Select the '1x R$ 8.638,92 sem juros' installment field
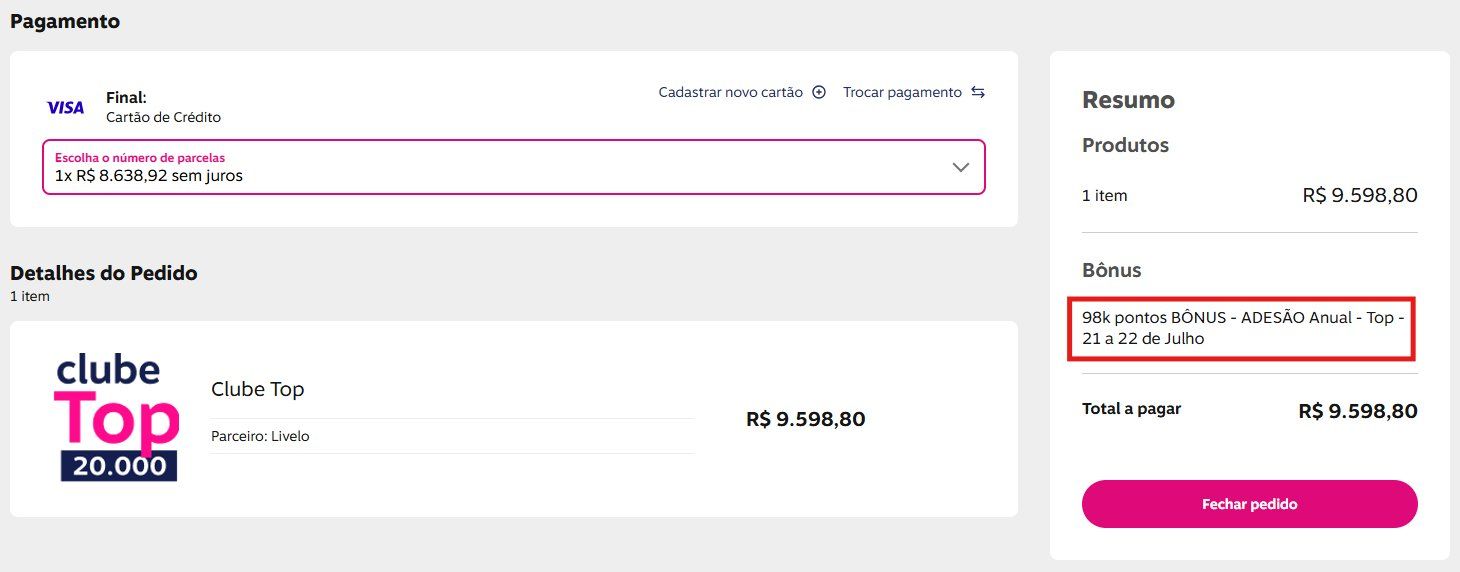Viewport: 1460px width, 572px height. [514, 167]
